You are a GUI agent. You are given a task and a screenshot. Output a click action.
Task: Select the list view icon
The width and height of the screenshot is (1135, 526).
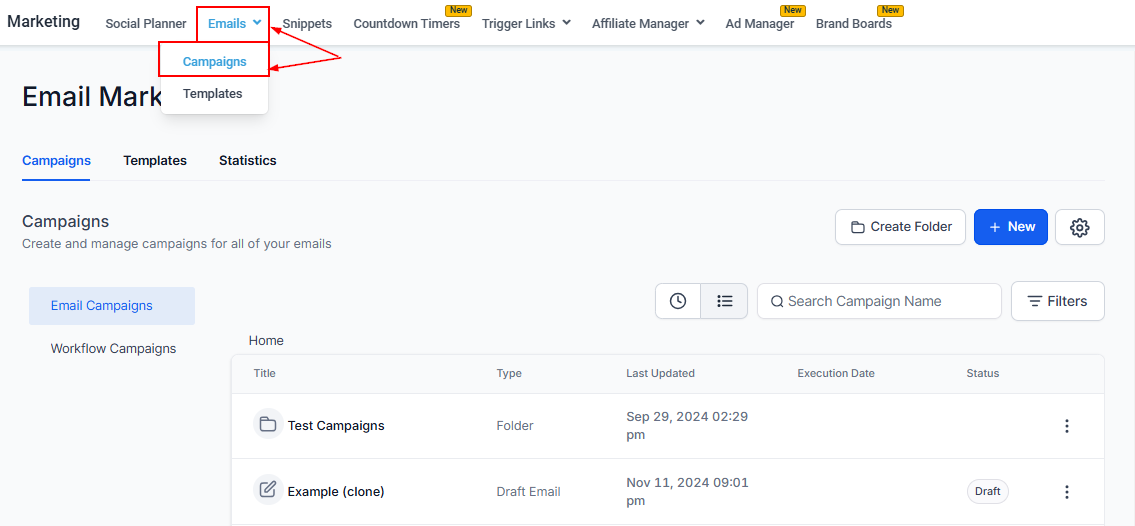pyautogui.click(x=725, y=301)
